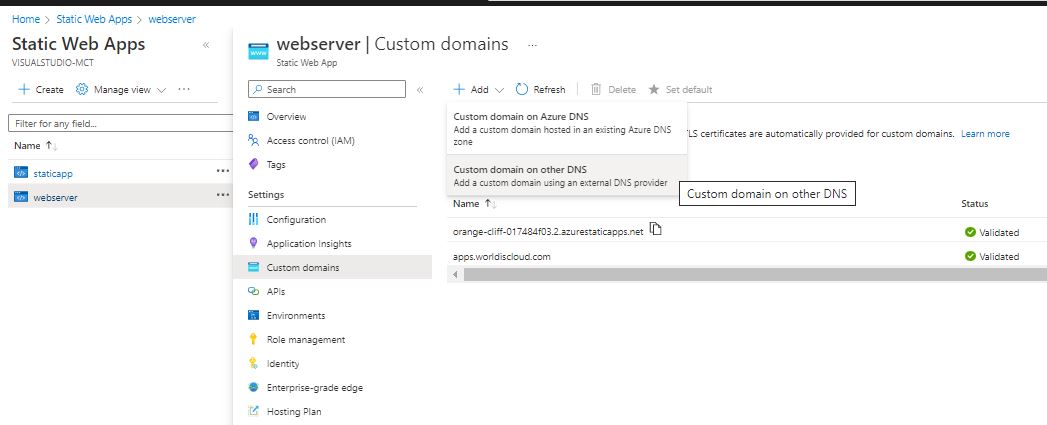
Task: Click in the sidebar Search box
Action: tap(327, 89)
